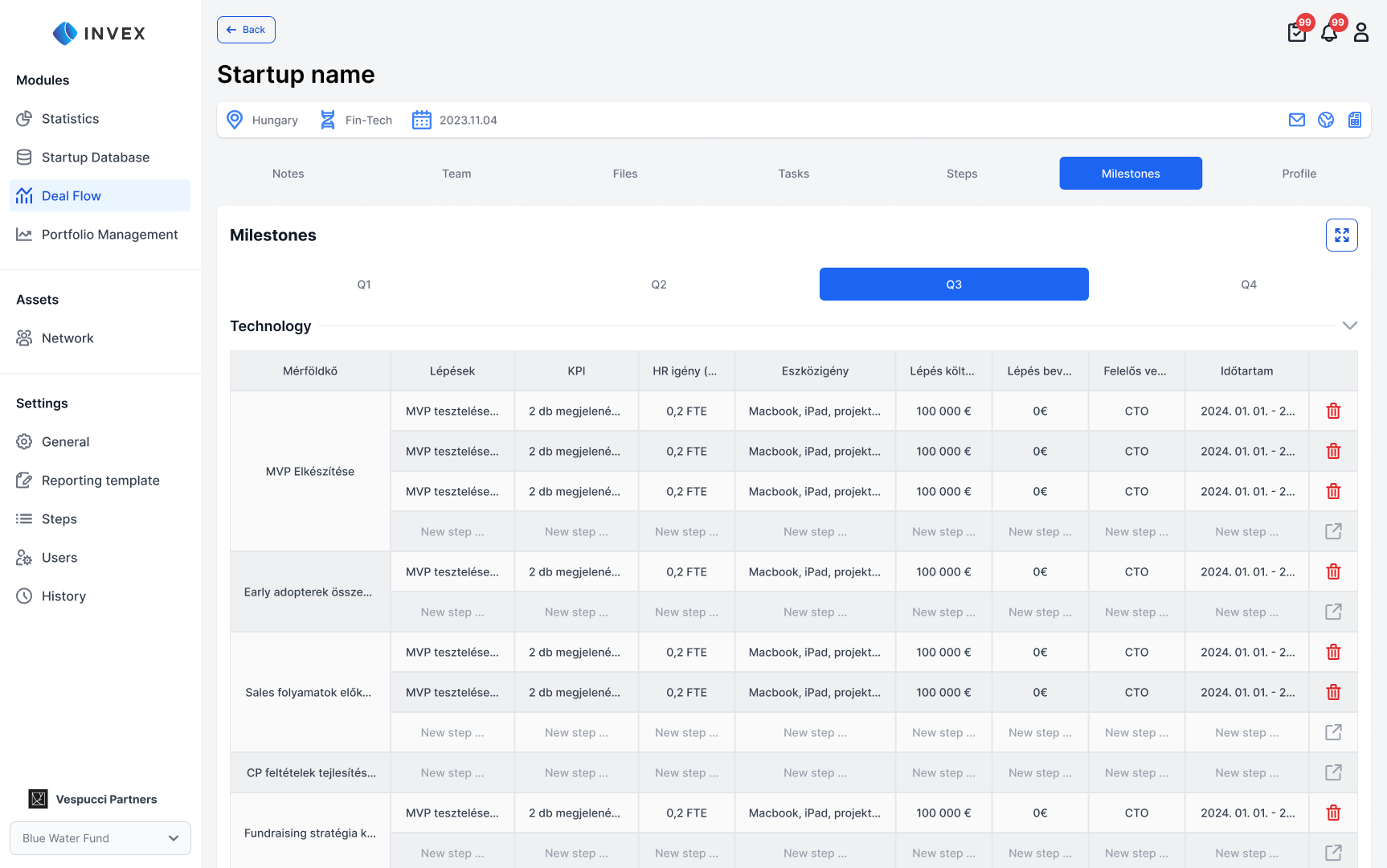Open the Profile tab
The height and width of the screenshot is (868, 1387).
coord(1299,174)
